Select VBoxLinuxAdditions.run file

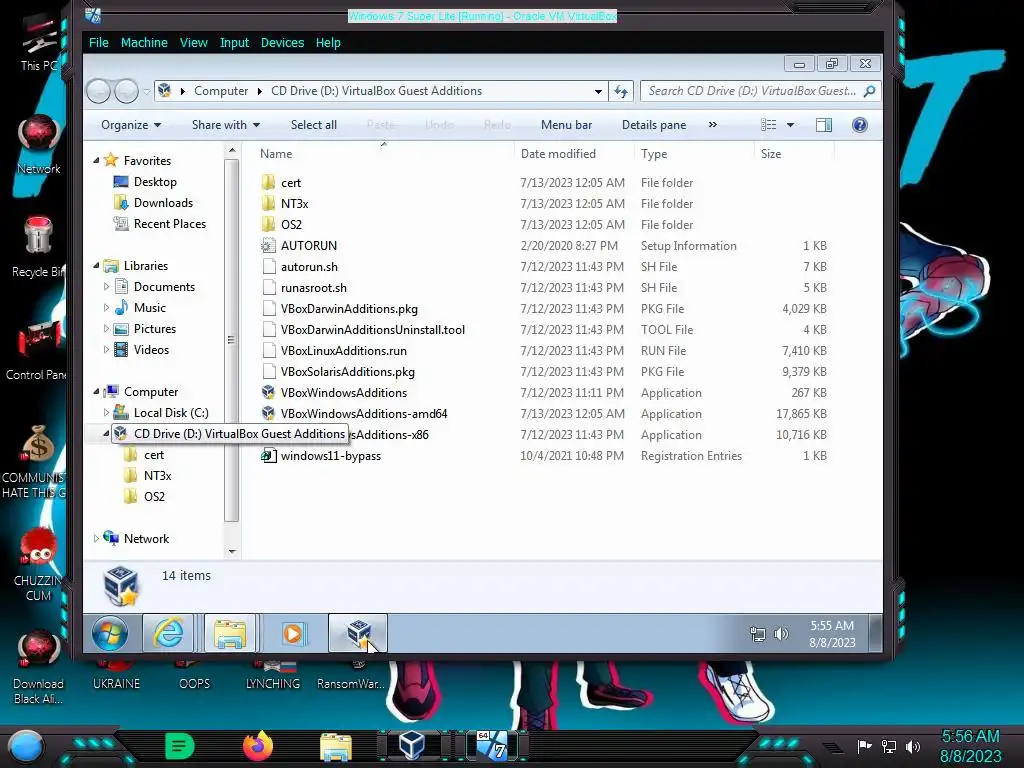[x=344, y=351]
